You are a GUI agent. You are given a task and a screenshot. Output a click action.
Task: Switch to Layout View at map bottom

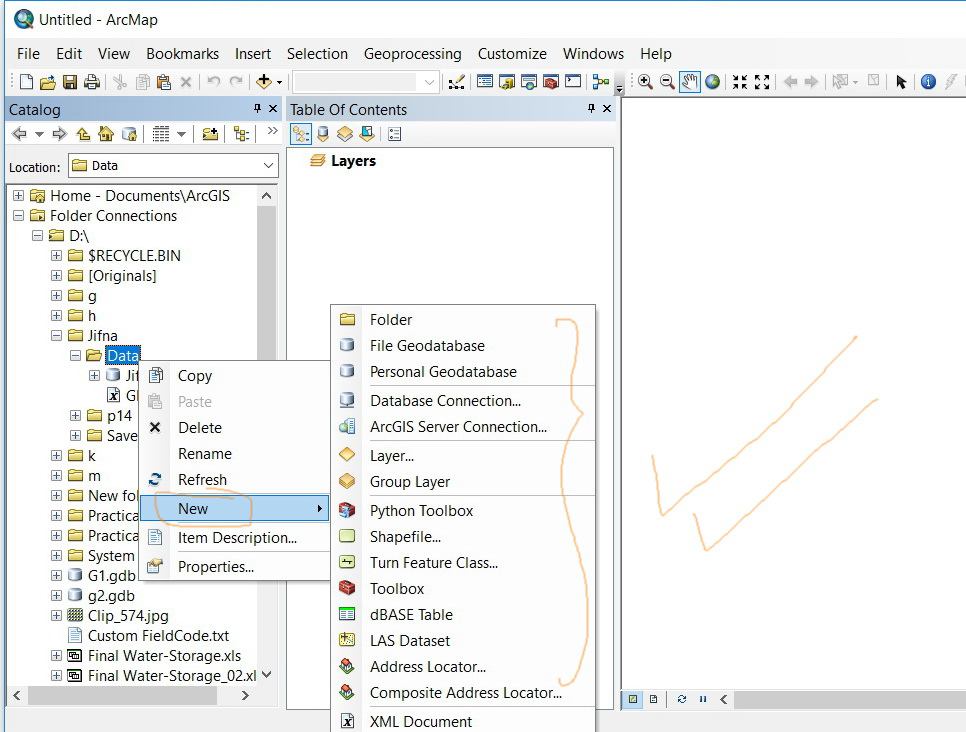654,699
